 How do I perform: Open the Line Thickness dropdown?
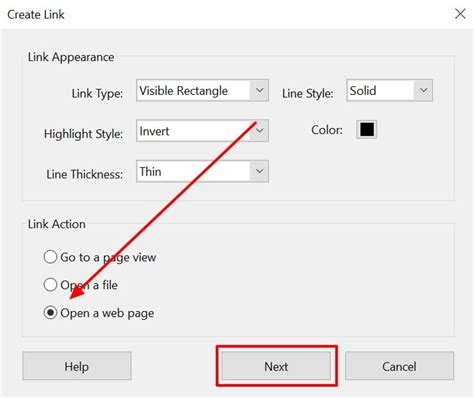click(202, 171)
